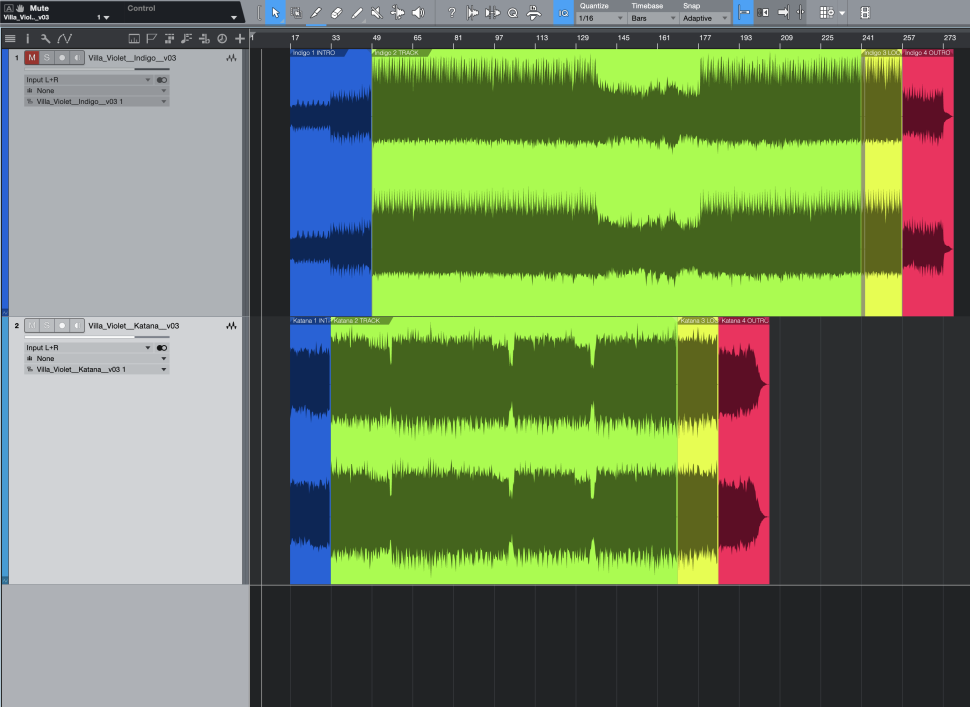Expand Input L+R dropdown on Katana track
The width and height of the screenshot is (970, 707).
148,347
